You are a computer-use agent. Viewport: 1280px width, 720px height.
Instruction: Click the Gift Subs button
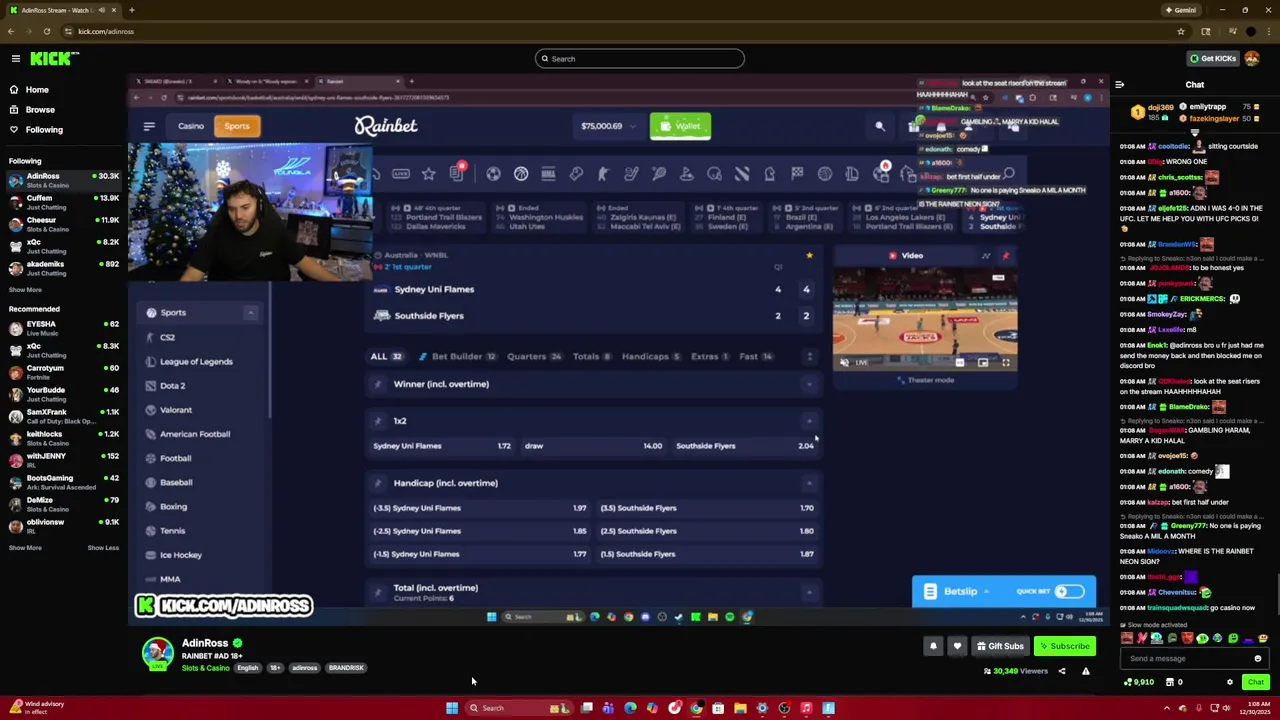(x=1000, y=647)
